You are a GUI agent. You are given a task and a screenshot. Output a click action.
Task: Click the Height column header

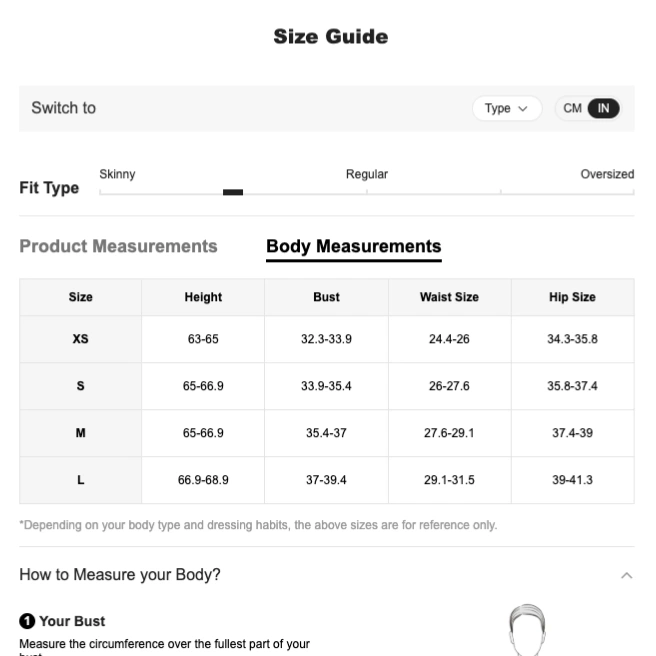click(203, 297)
